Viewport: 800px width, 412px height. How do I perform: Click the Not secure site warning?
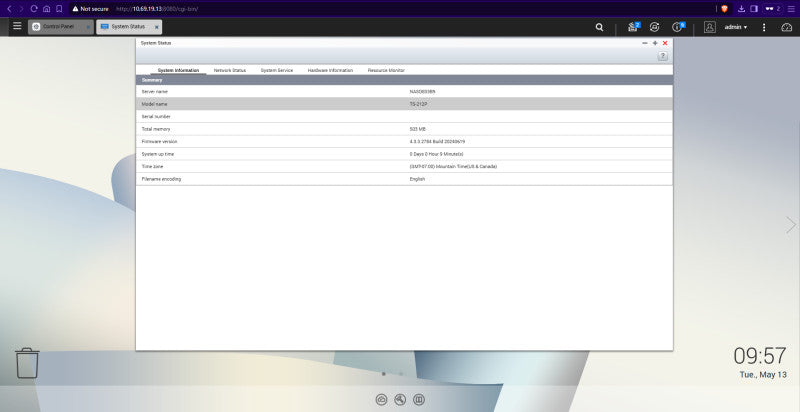tap(90, 9)
